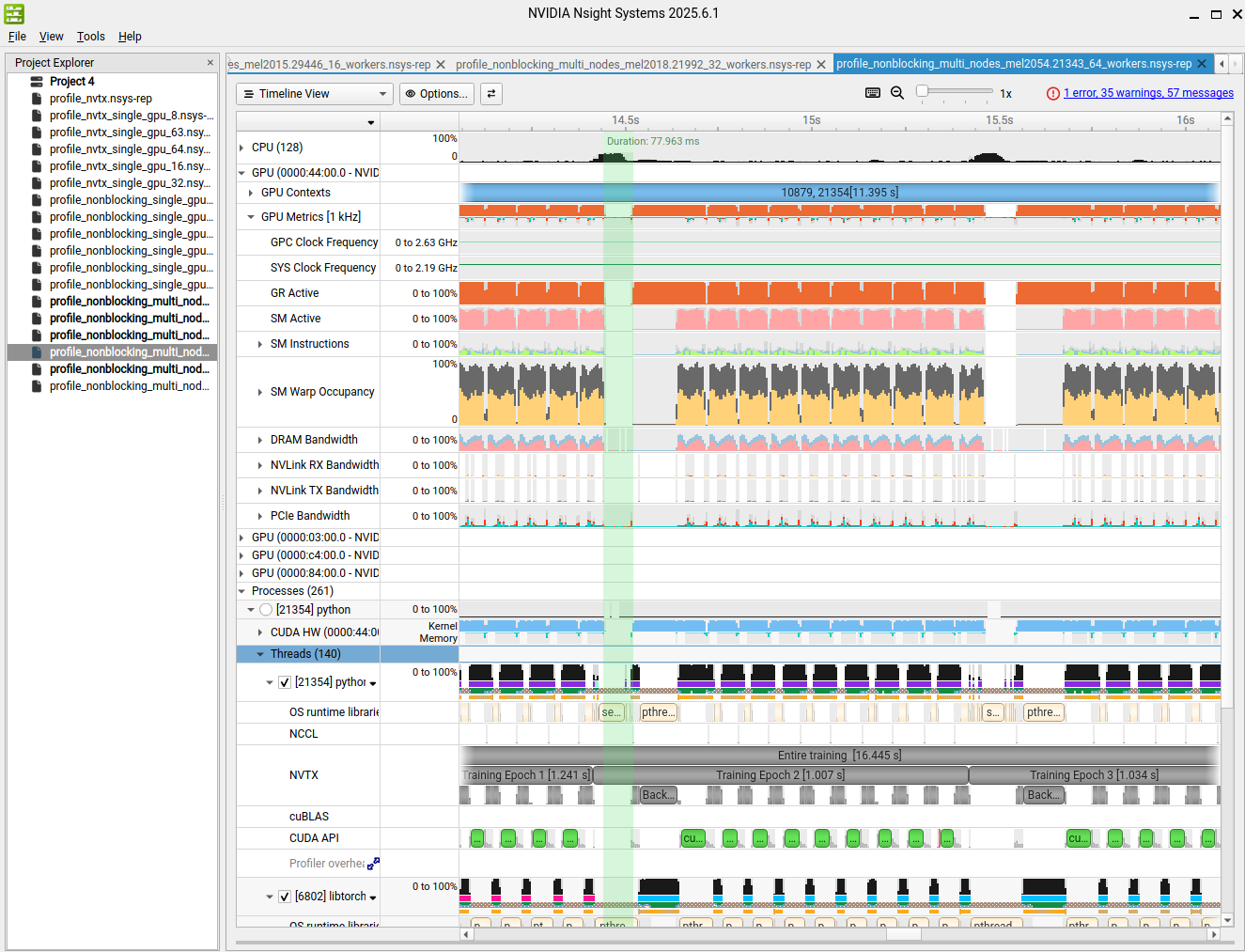Open the Tools menu

click(90, 37)
